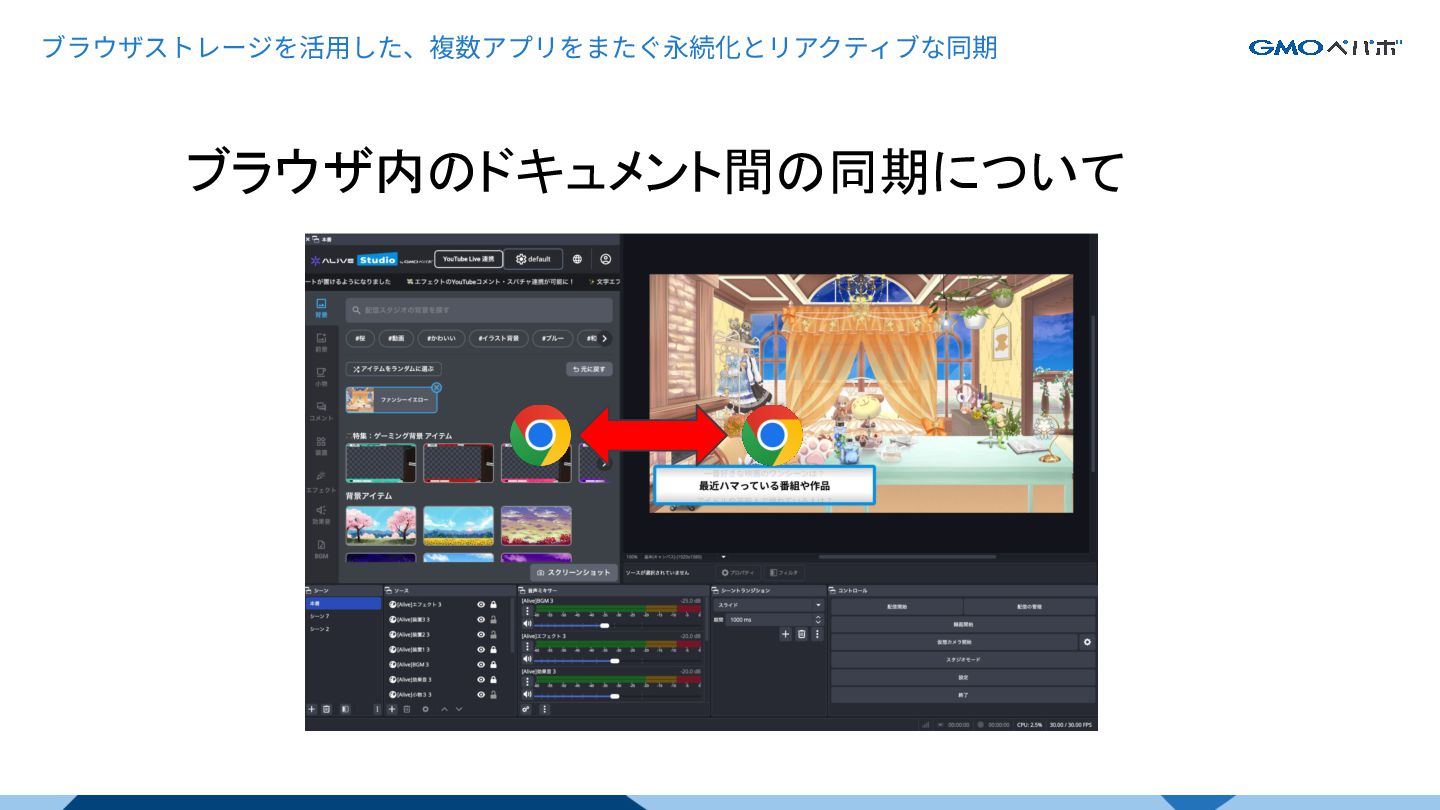Delete selected source with the trash icon
Image resolution: width=1440 pixels, height=810 pixels.
point(407,709)
